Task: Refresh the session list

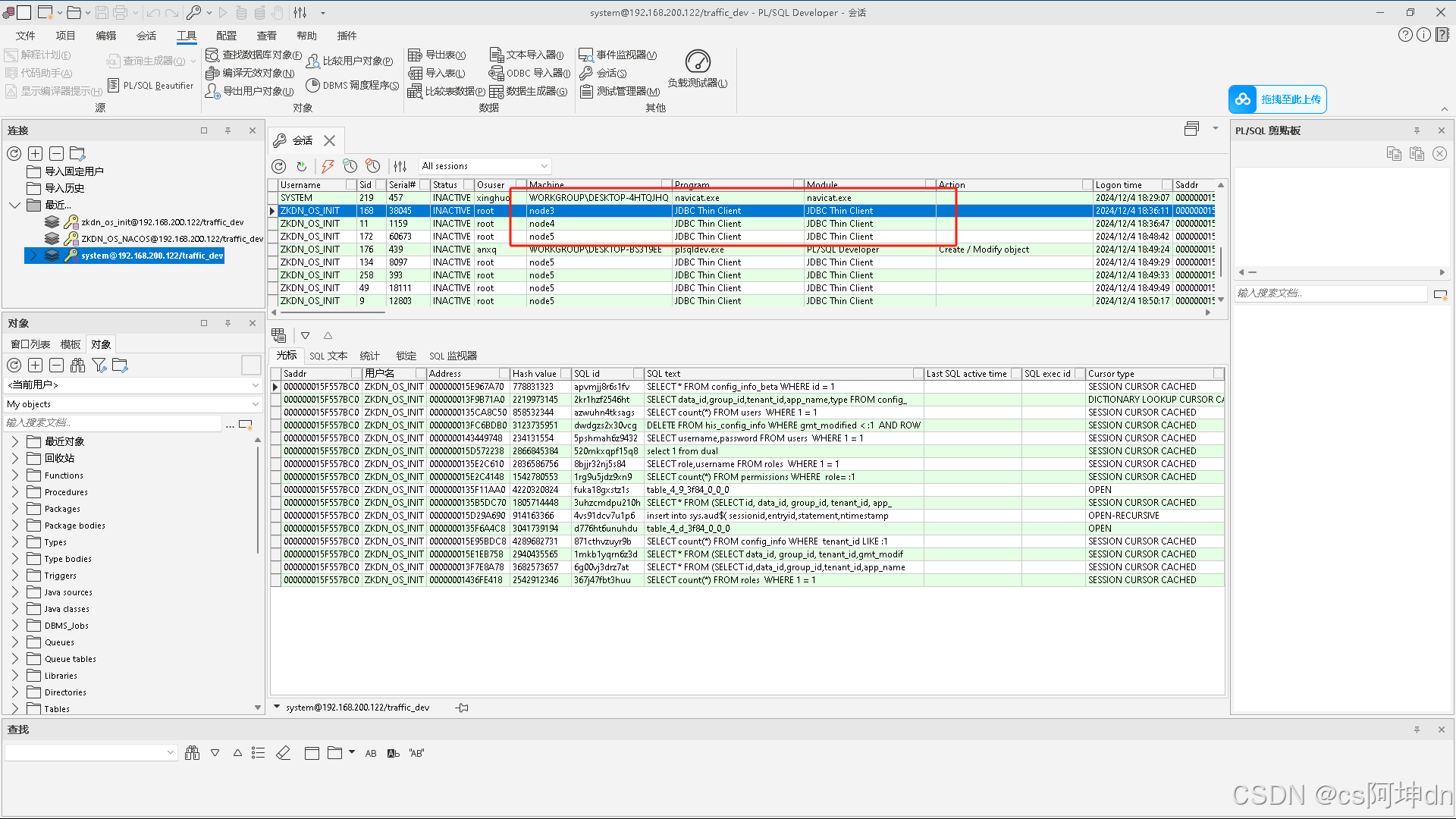Action: [279, 166]
